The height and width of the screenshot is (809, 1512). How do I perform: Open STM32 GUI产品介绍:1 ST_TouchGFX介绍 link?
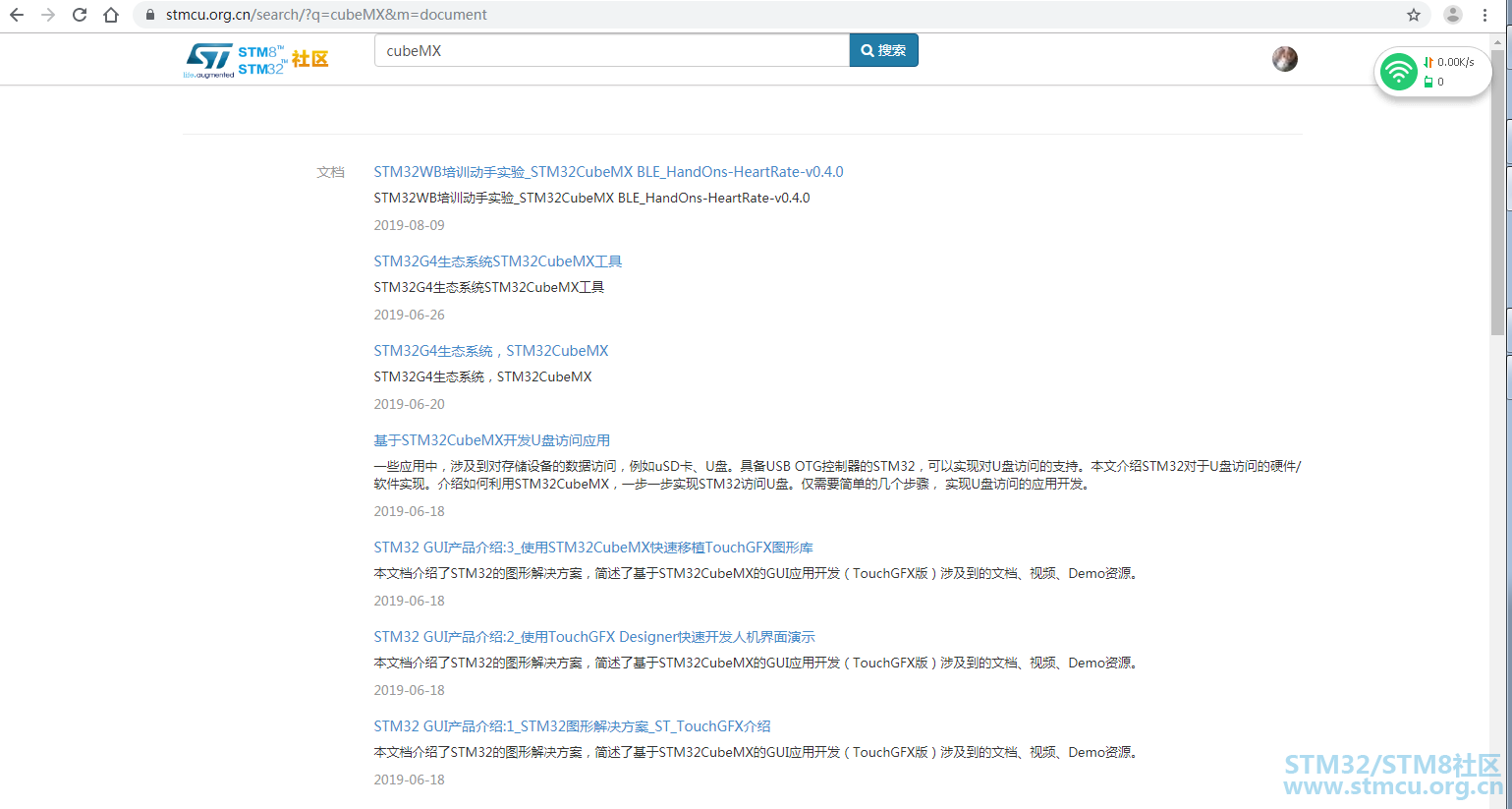[572, 726]
